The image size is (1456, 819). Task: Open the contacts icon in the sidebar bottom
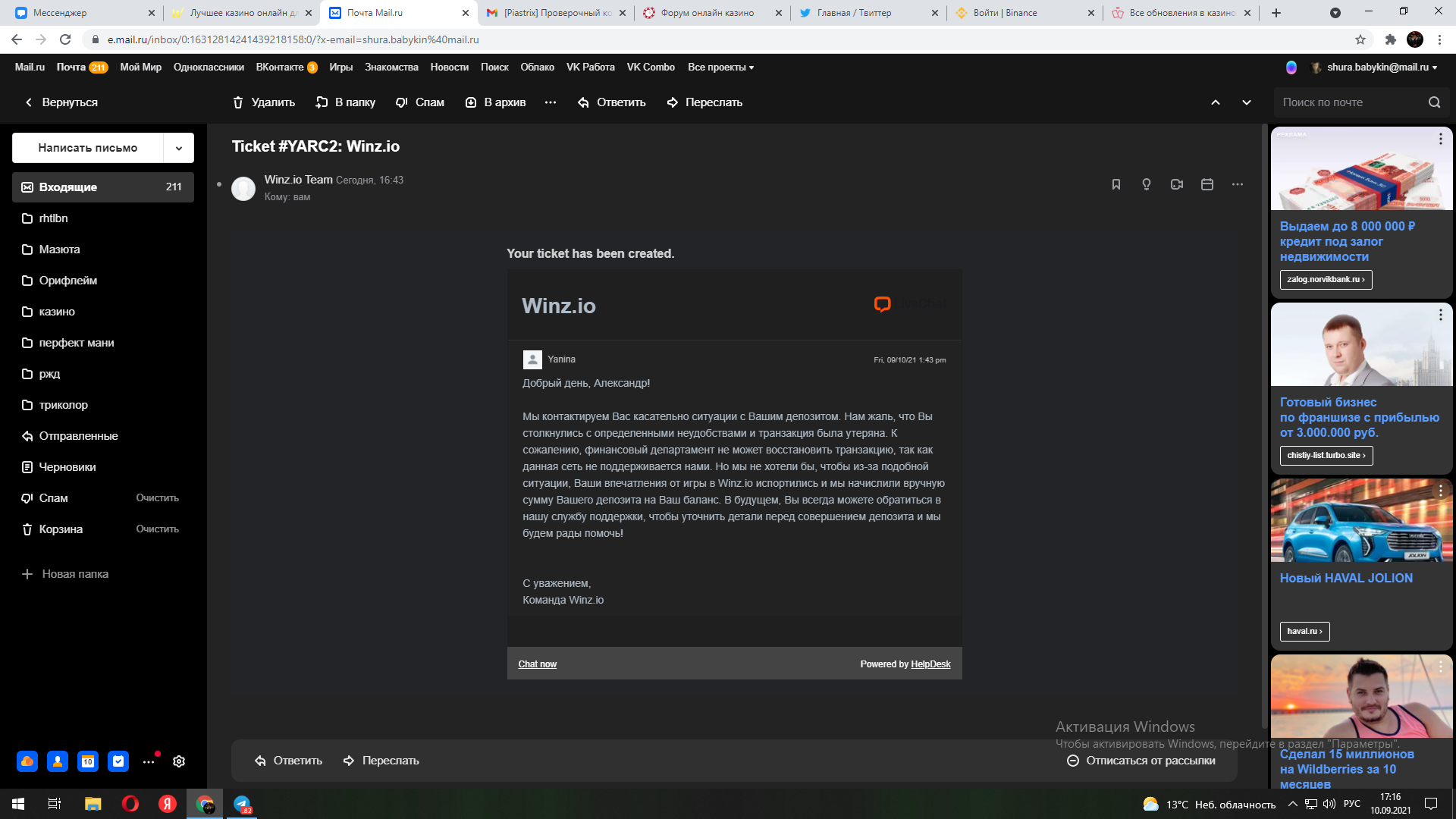(x=58, y=761)
